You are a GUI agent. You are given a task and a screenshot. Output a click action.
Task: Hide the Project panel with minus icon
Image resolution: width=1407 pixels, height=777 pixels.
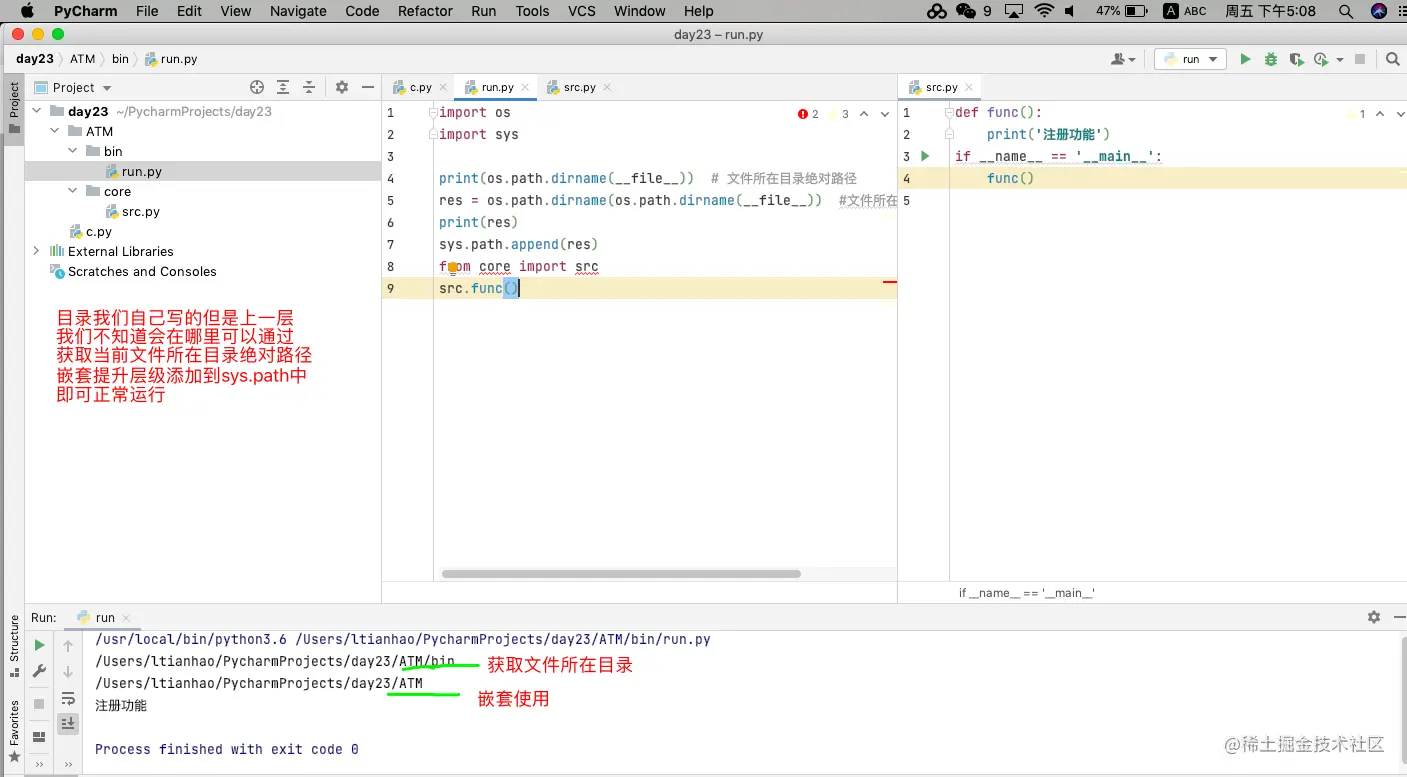367,87
